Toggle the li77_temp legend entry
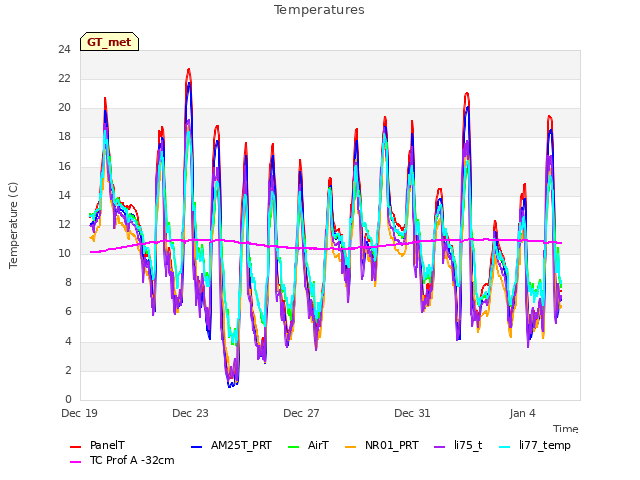This screenshot has width=640, height=480. click(x=535, y=445)
